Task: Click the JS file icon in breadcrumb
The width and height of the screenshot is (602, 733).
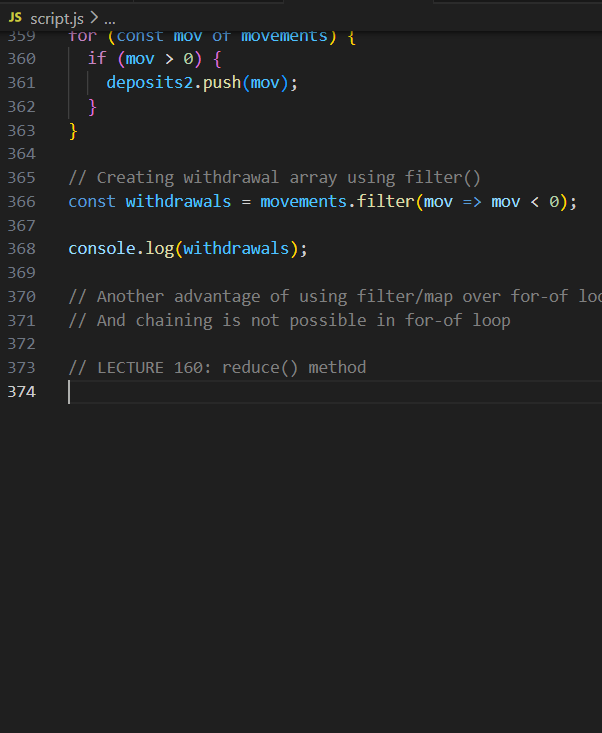Action: pos(15,18)
